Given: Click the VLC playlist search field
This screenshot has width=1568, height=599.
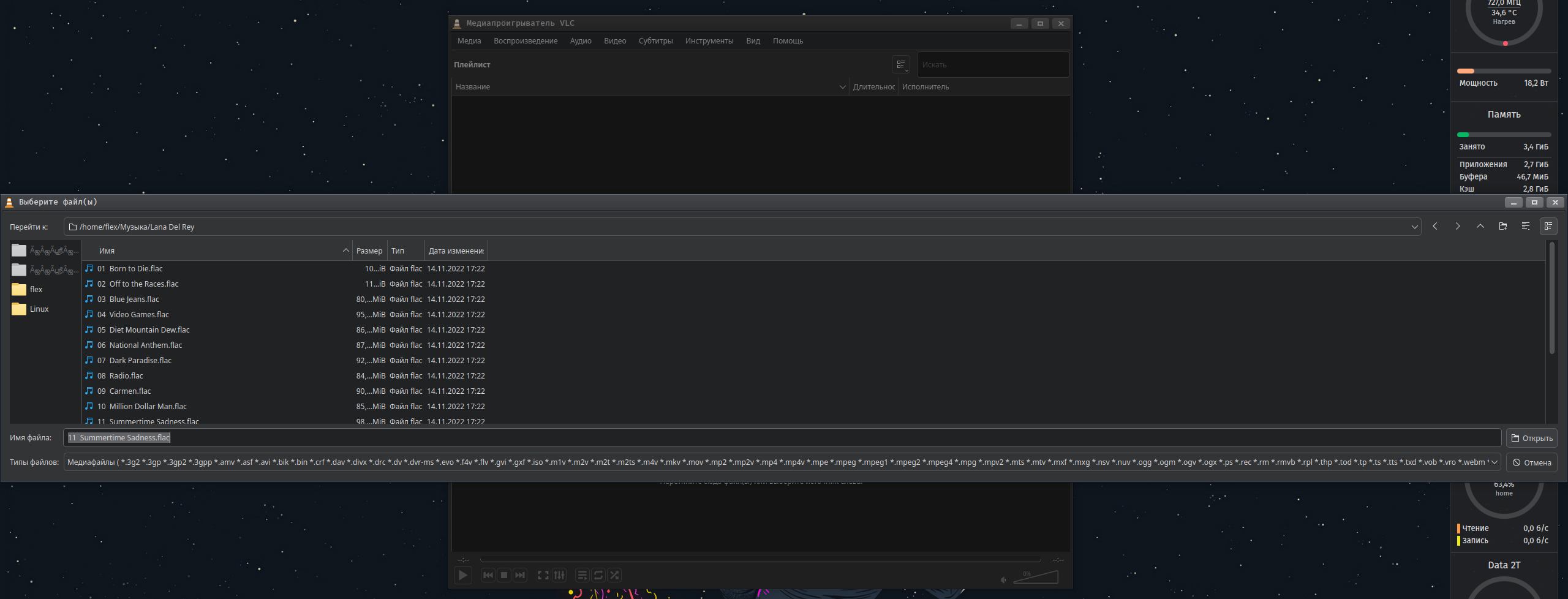Looking at the screenshot, I should 993,65.
